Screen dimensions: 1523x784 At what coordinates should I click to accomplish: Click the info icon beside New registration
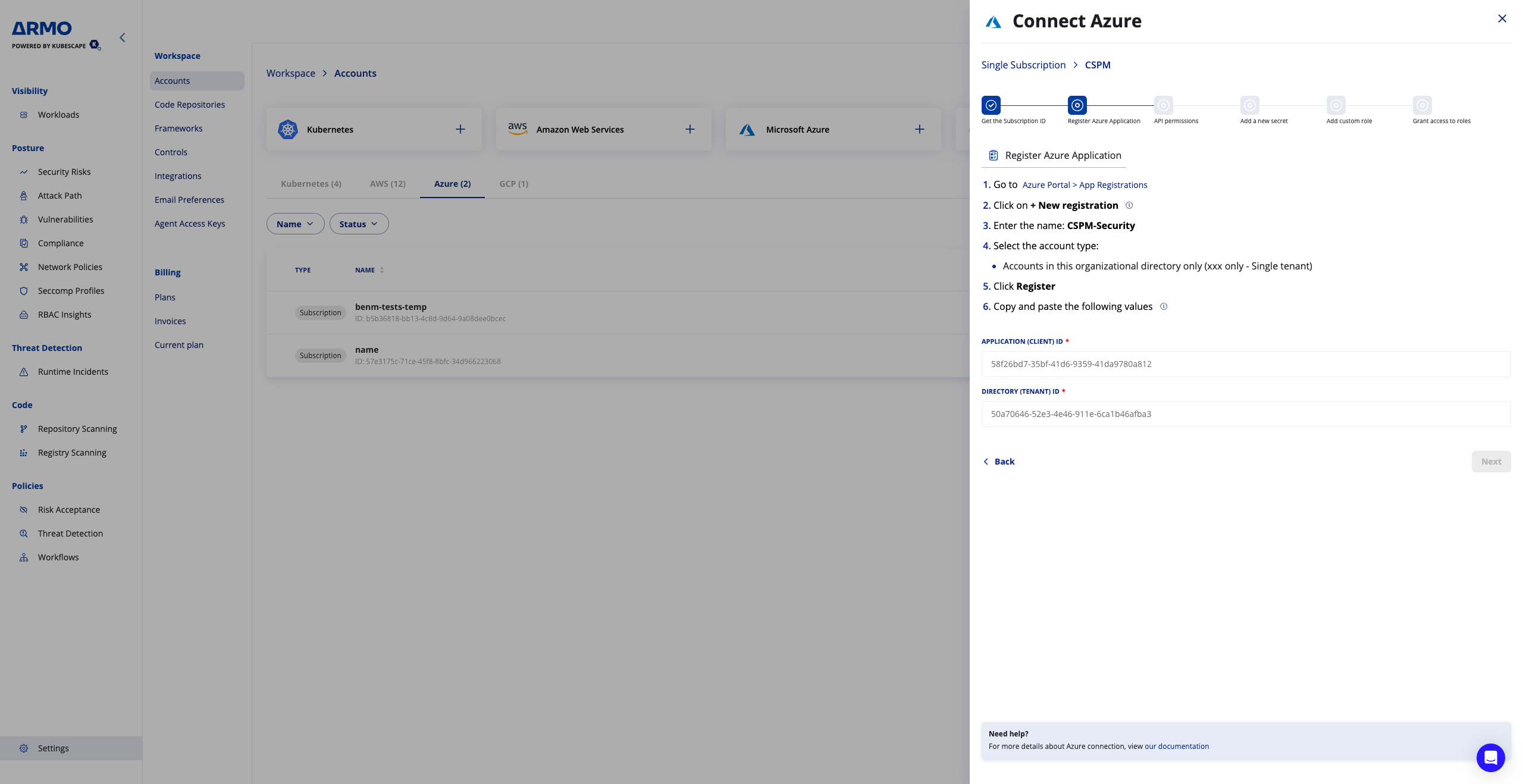(x=1129, y=205)
